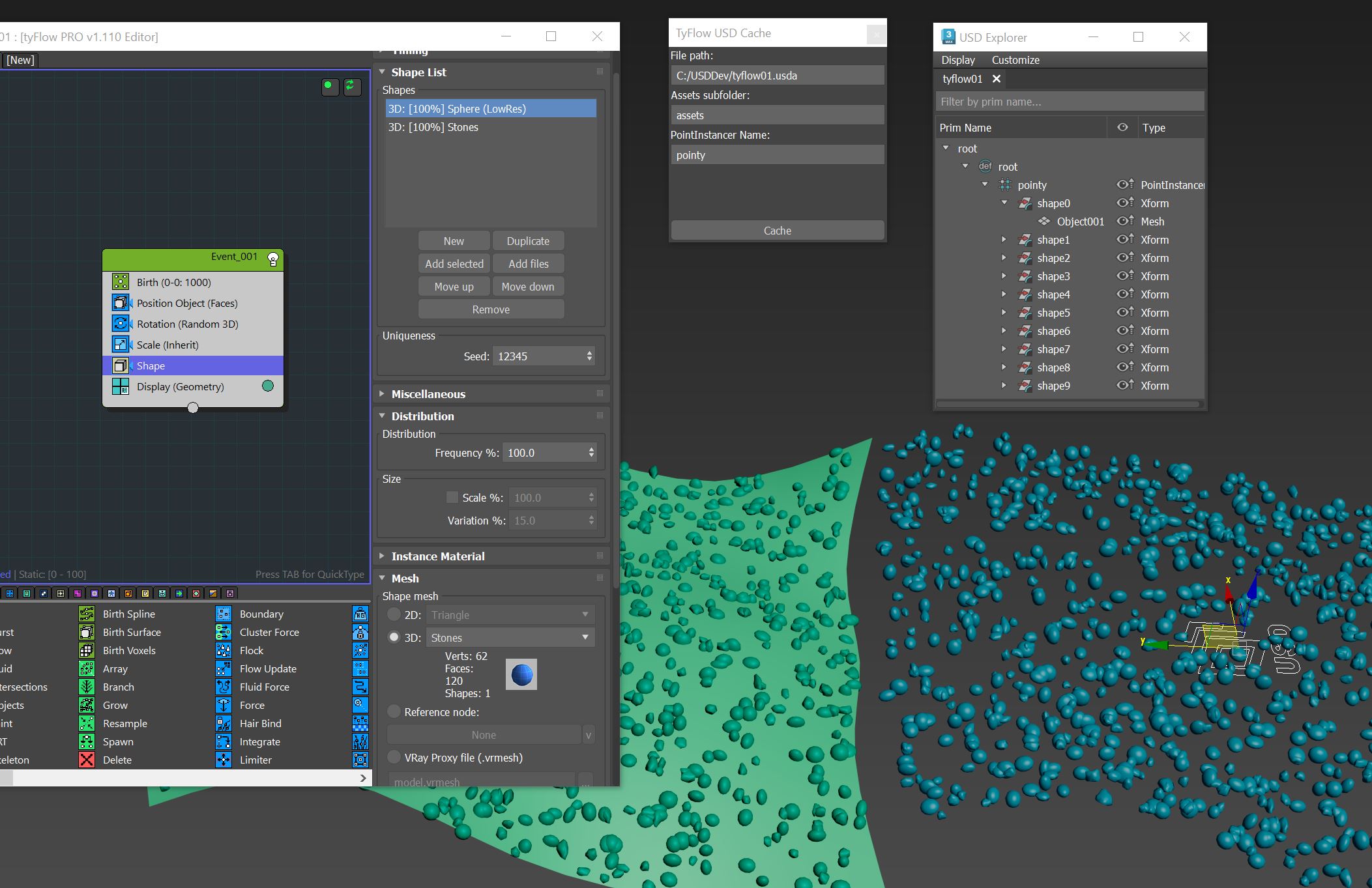1372x888 pixels.
Task: Select the 2D shape mesh radio button
Action: [394, 614]
